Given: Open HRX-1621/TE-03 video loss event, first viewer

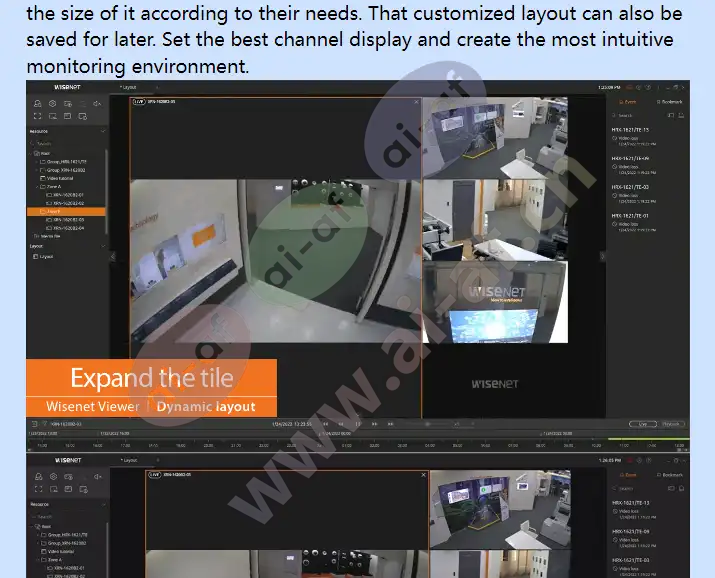Looking at the screenshot, I should pos(634,194).
